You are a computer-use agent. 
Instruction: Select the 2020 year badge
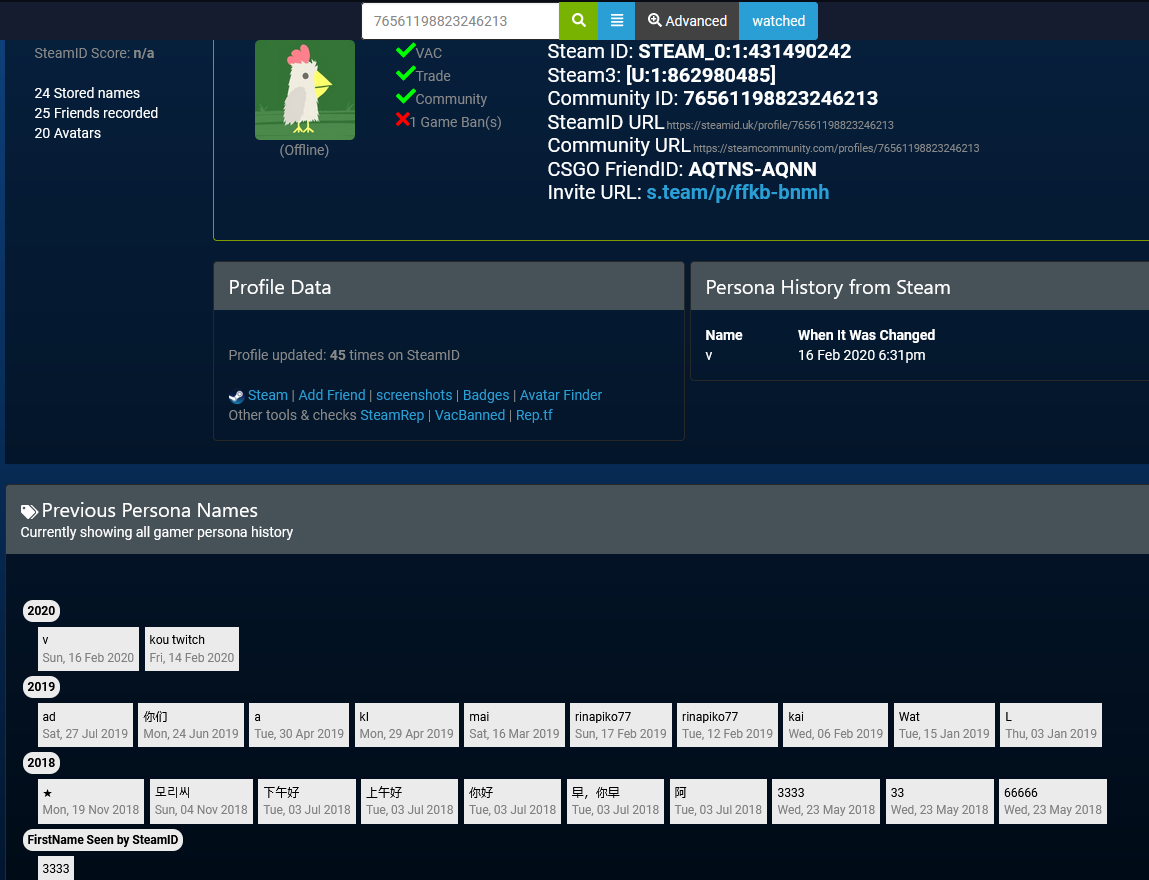pyautogui.click(x=41, y=610)
